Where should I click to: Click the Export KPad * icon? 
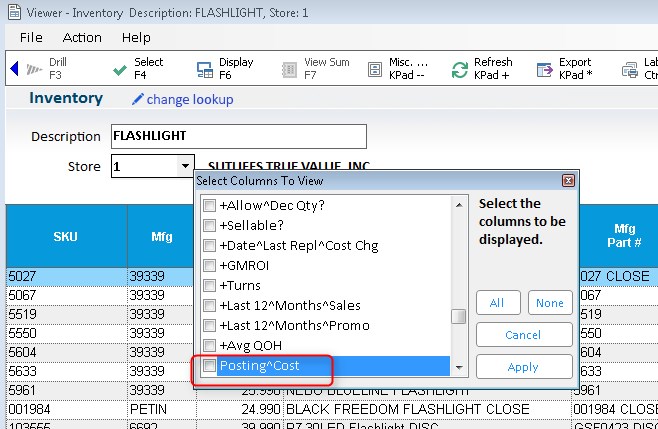click(x=545, y=69)
